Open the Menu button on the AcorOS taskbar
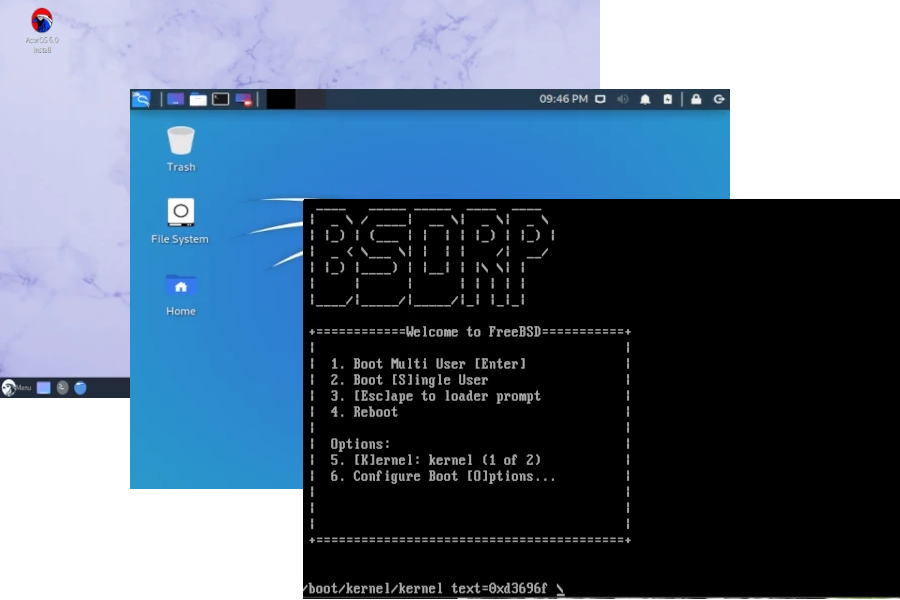Viewport: 900px width, 600px height. pos(17,388)
